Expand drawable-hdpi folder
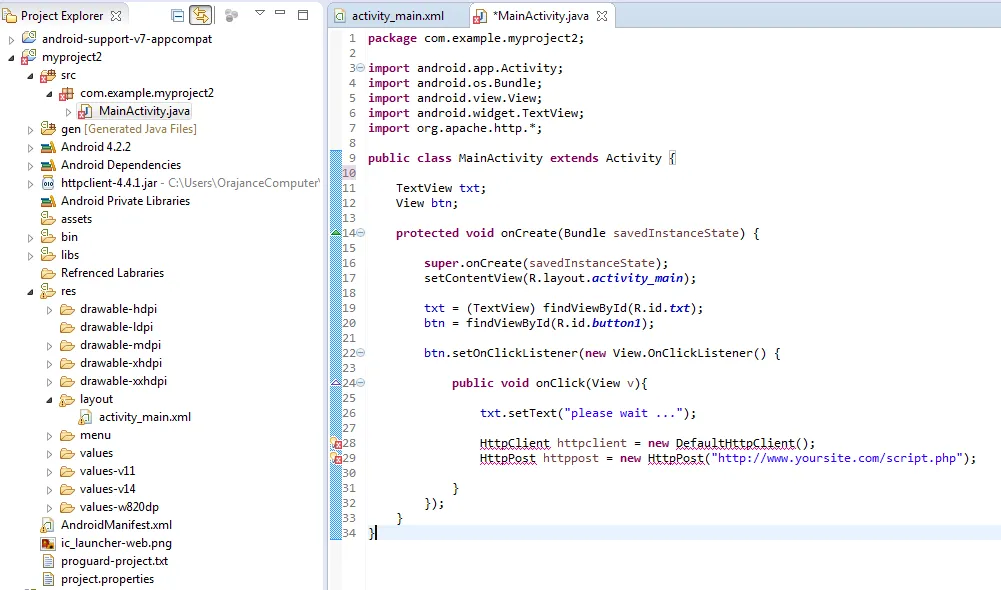The image size is (1001, 590). pyautogui.click(x=49, y=310)
